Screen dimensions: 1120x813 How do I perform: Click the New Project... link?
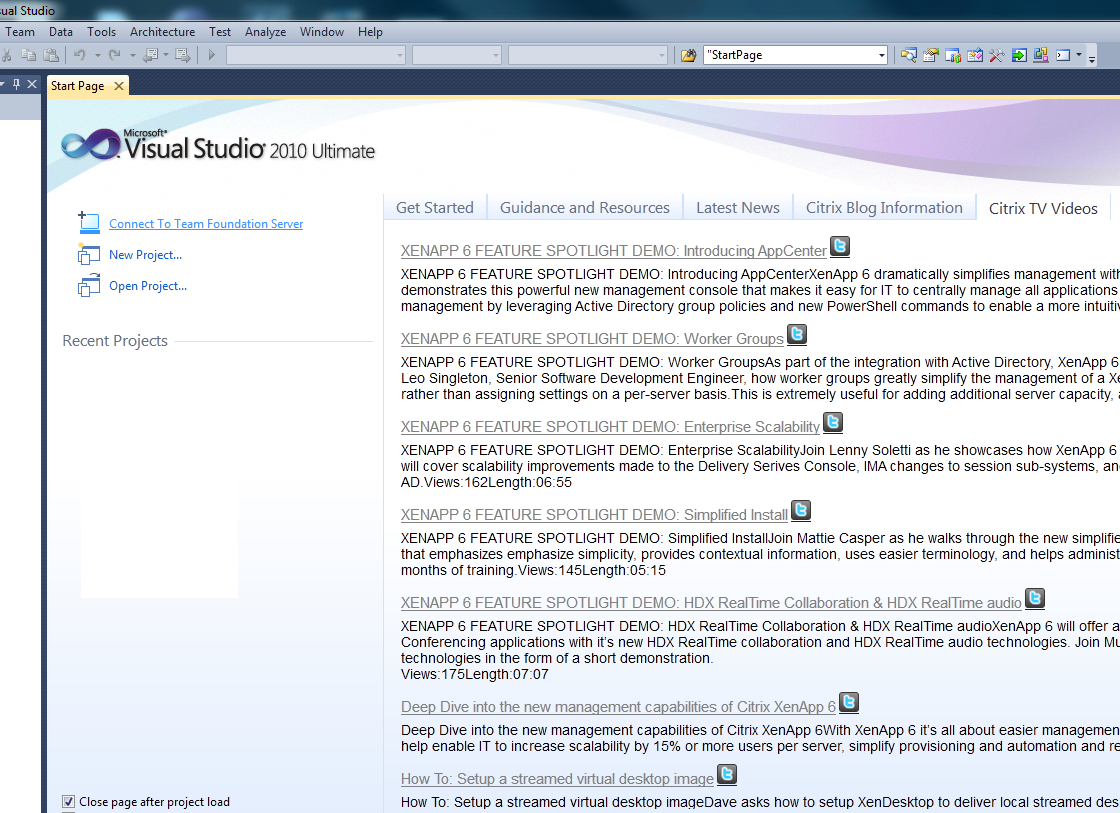145,255
